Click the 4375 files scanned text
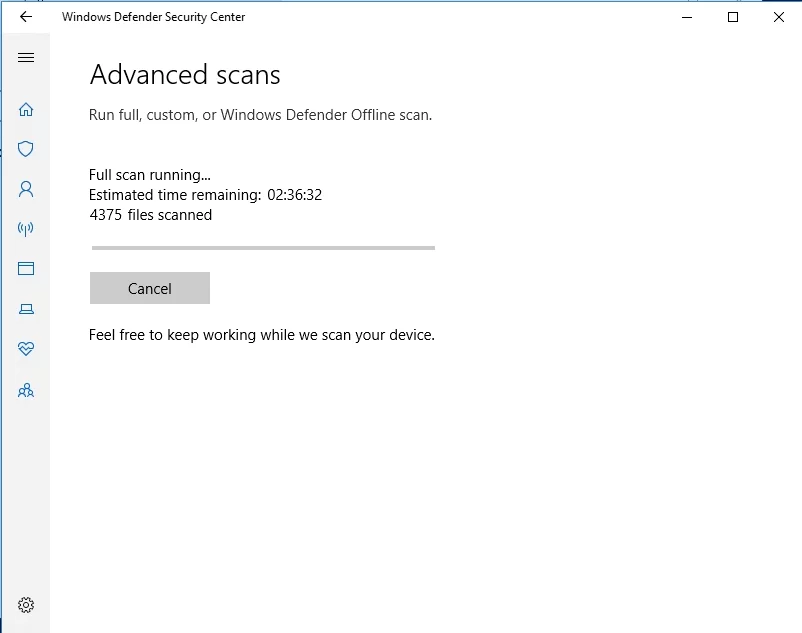The width and height of the screenshot is (802, 633). 150,214
